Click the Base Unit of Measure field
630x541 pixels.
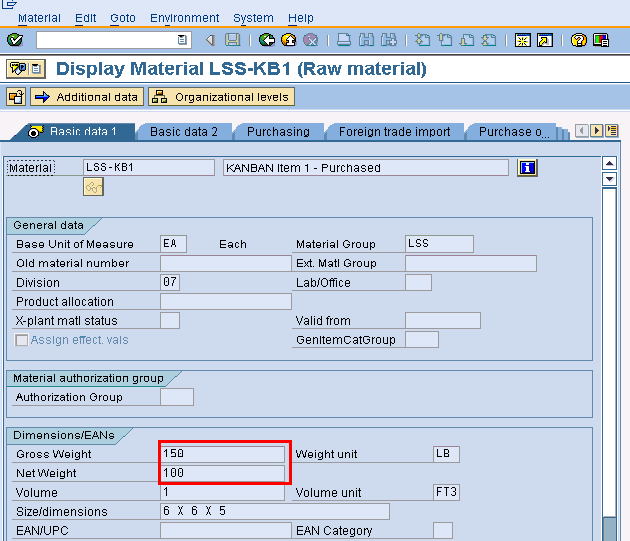click(173, 244)
